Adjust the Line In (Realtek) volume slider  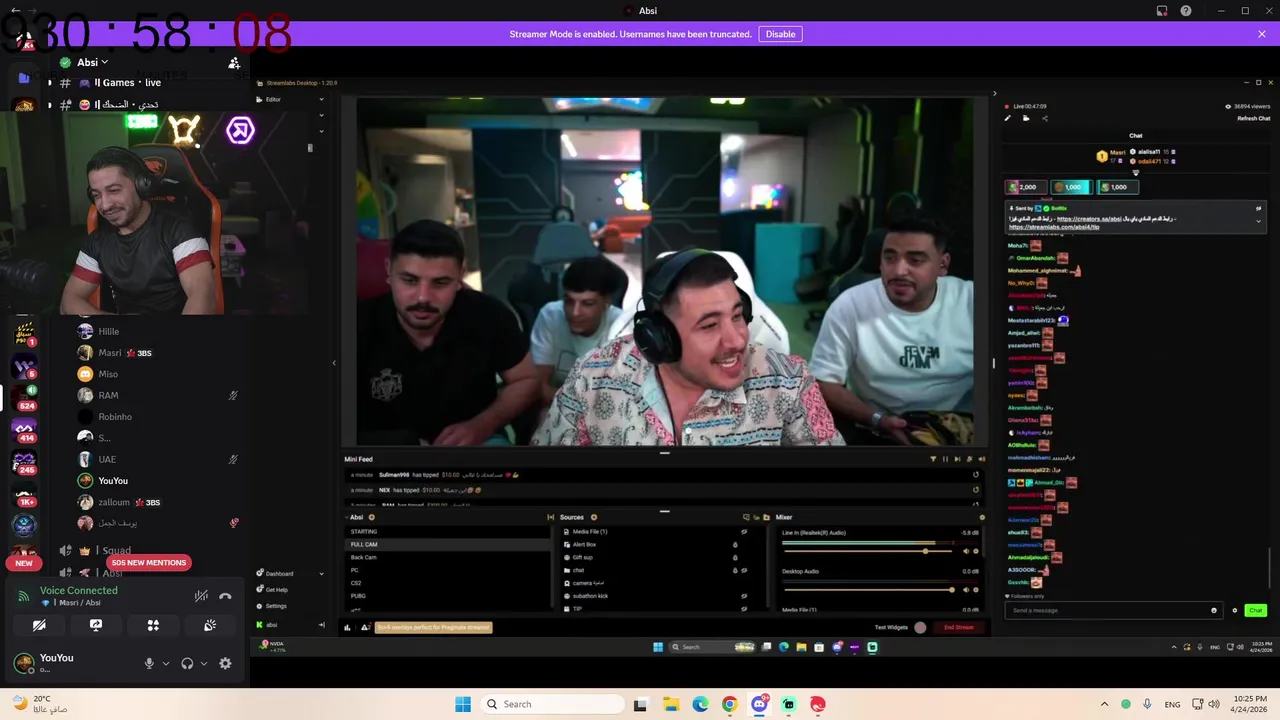click(x=866, y=551)
